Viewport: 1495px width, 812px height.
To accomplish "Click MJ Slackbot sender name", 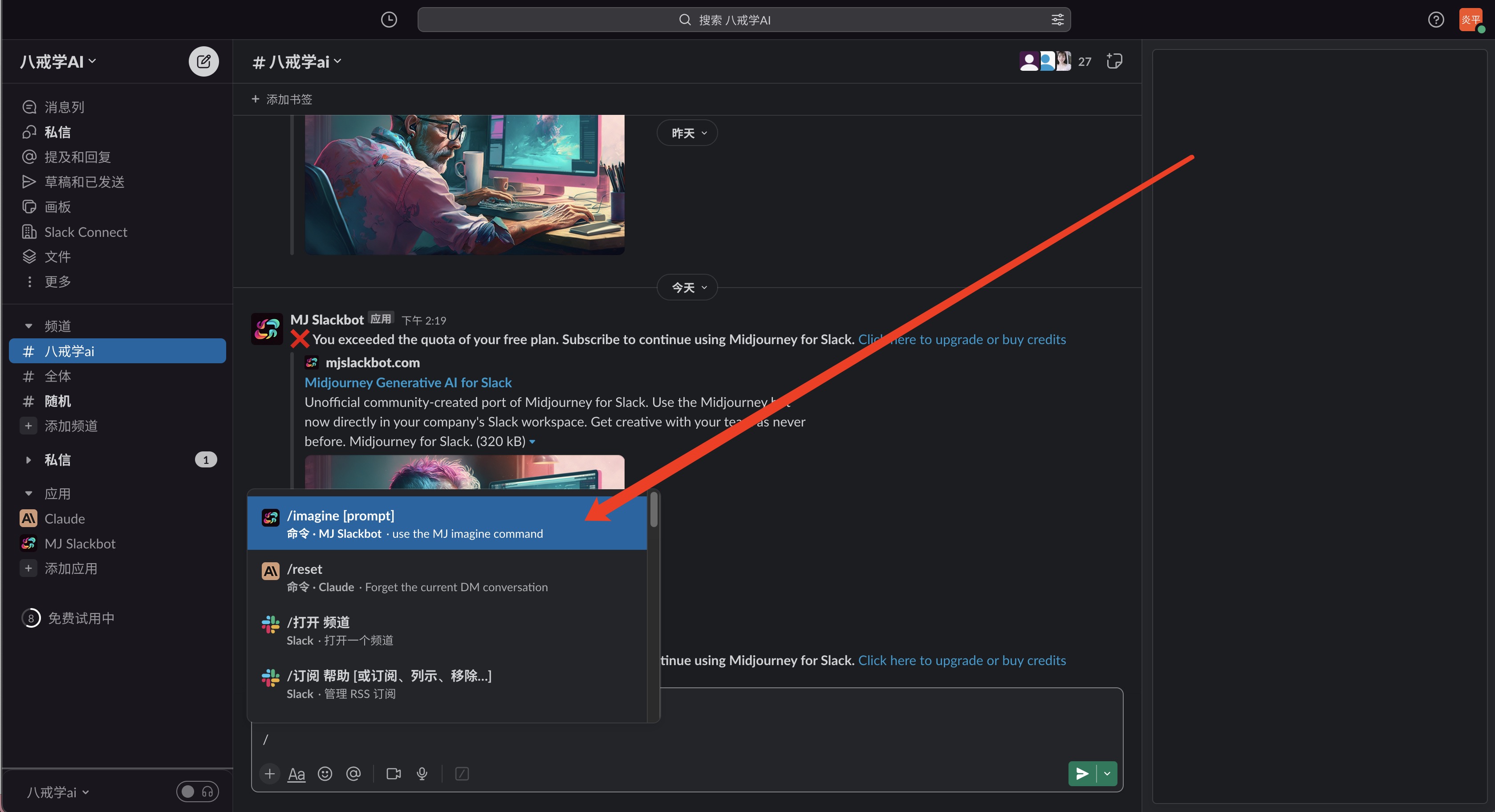I will [327, 320].
